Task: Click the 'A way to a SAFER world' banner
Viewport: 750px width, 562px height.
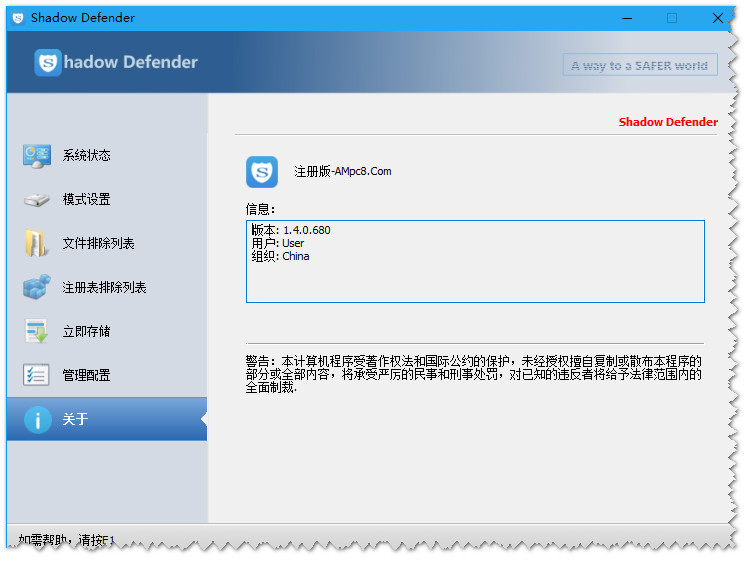Action: 640,65
